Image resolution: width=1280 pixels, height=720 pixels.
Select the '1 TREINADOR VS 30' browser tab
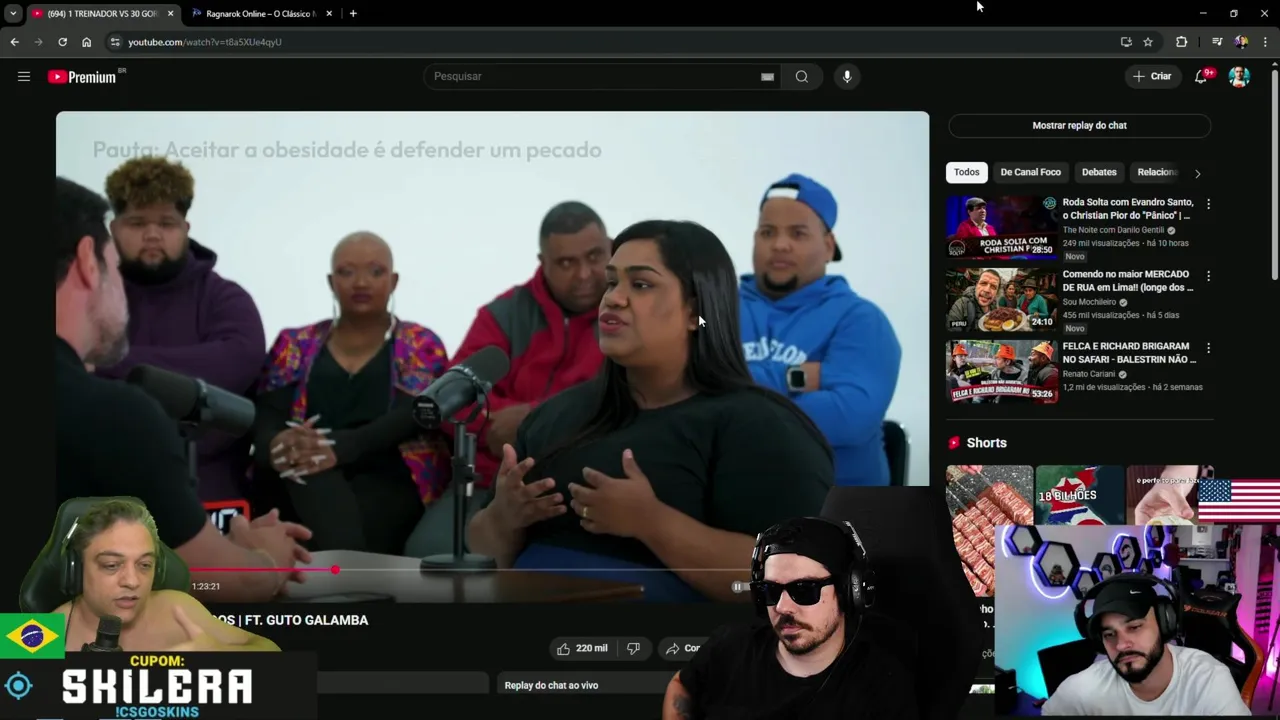103,14
